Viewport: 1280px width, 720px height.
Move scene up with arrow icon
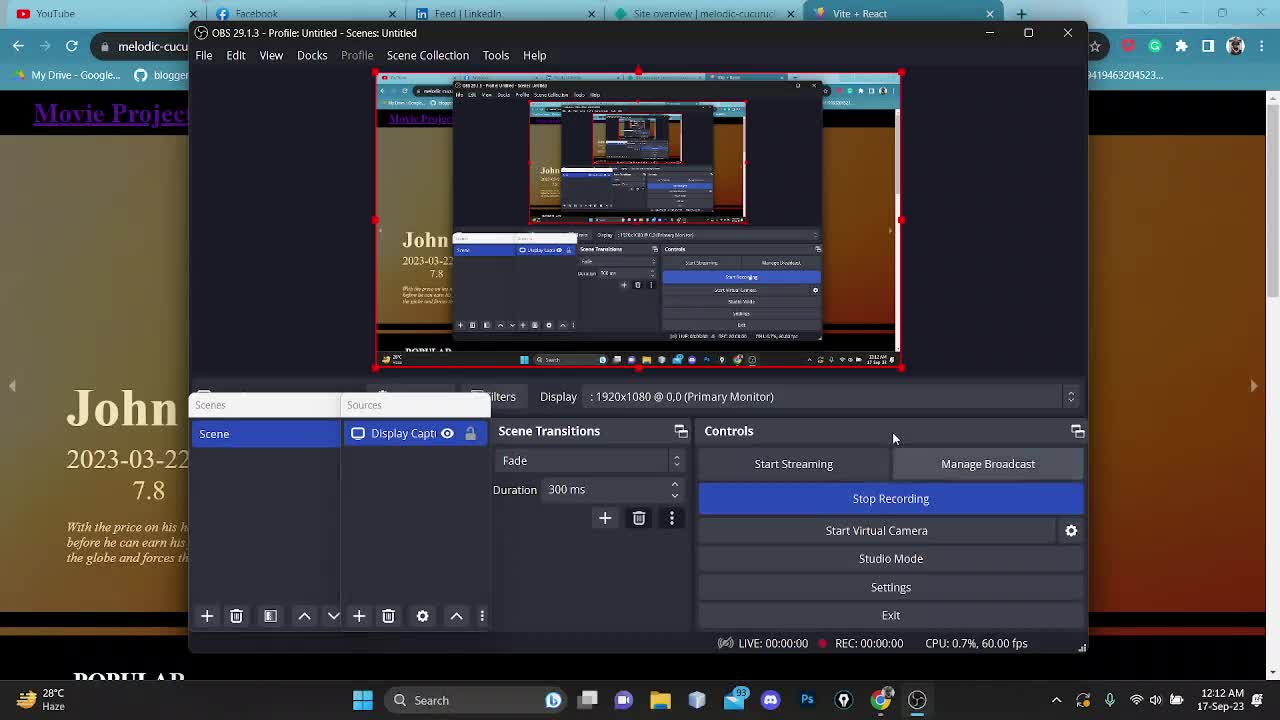(x=304, y=616)
